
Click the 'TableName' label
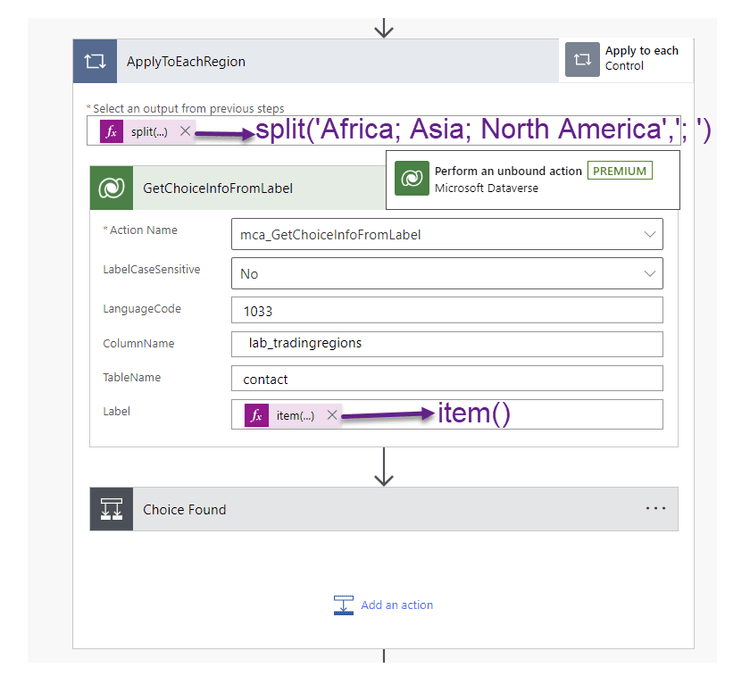click(132, 377)
